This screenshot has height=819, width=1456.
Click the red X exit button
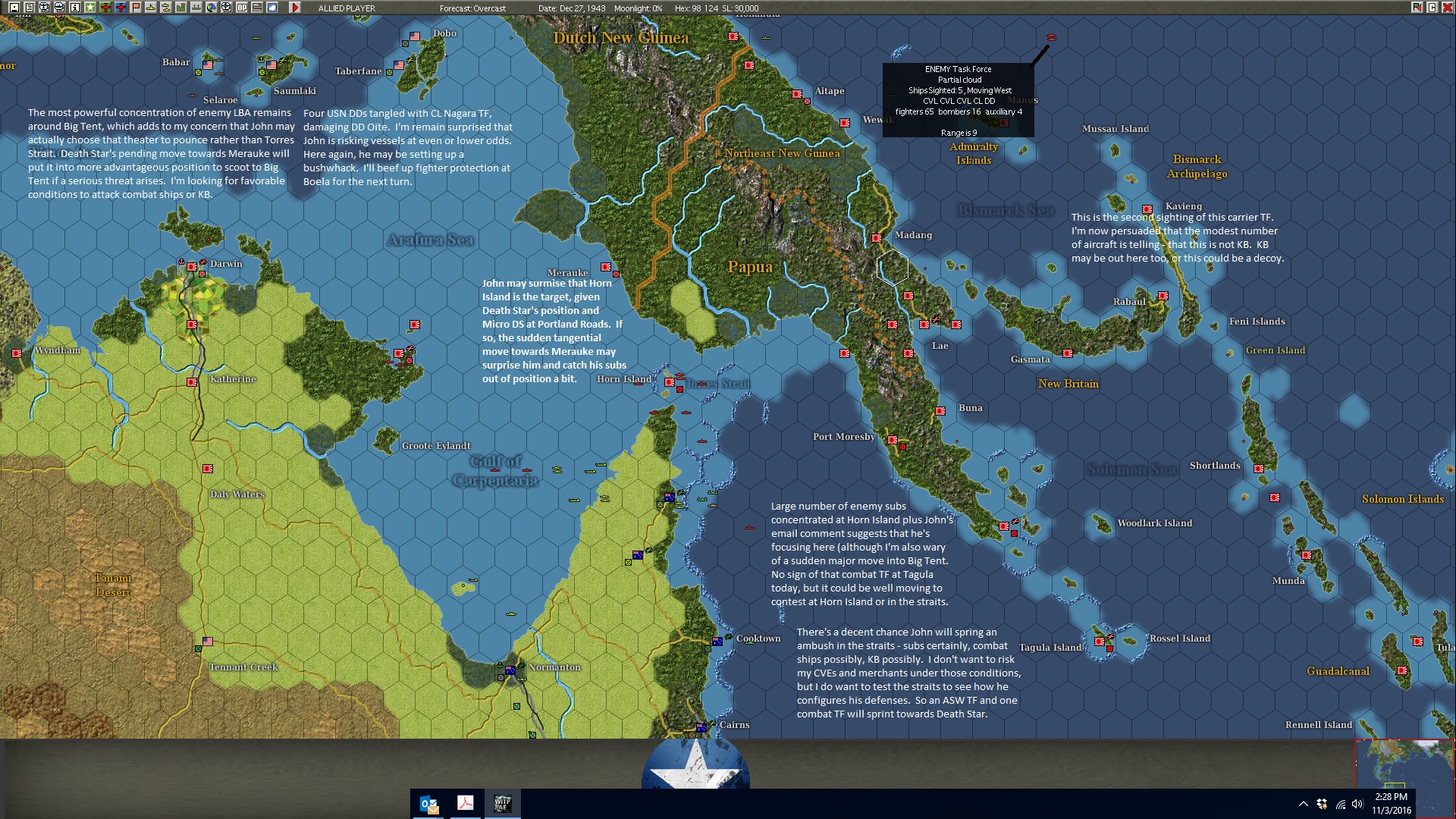[x=1447, y=8]
